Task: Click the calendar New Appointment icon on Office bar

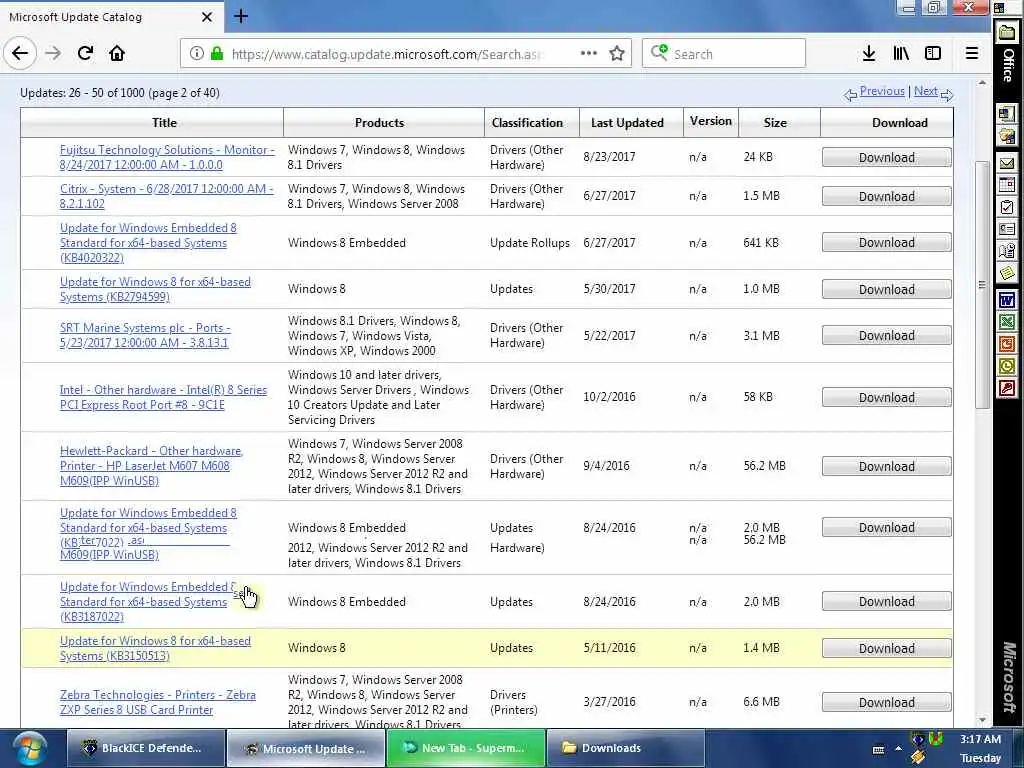Action: pos(1007,185)
